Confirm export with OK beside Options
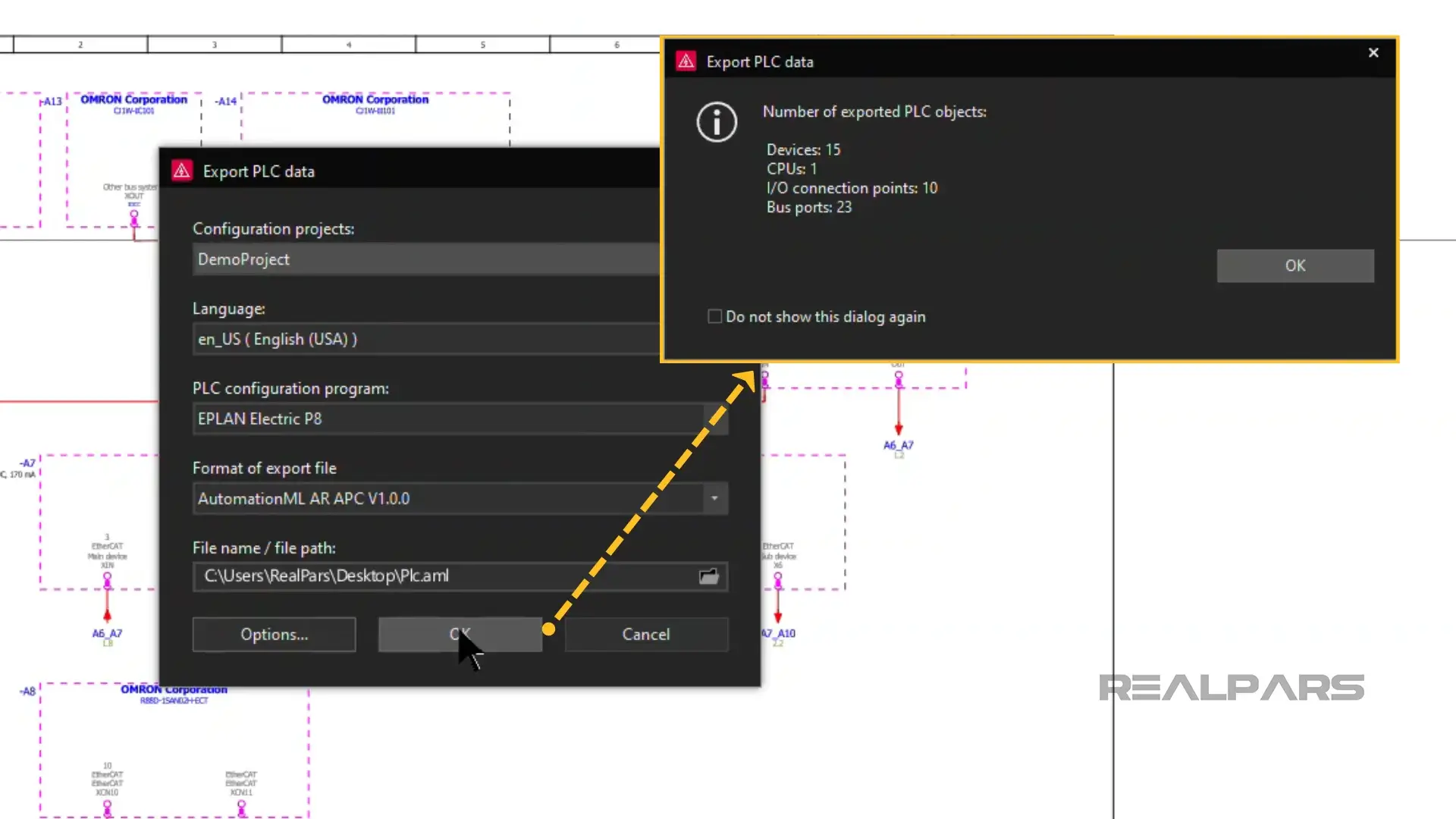This screenshot has width=1456, height=819. click(x=460, y=635)
